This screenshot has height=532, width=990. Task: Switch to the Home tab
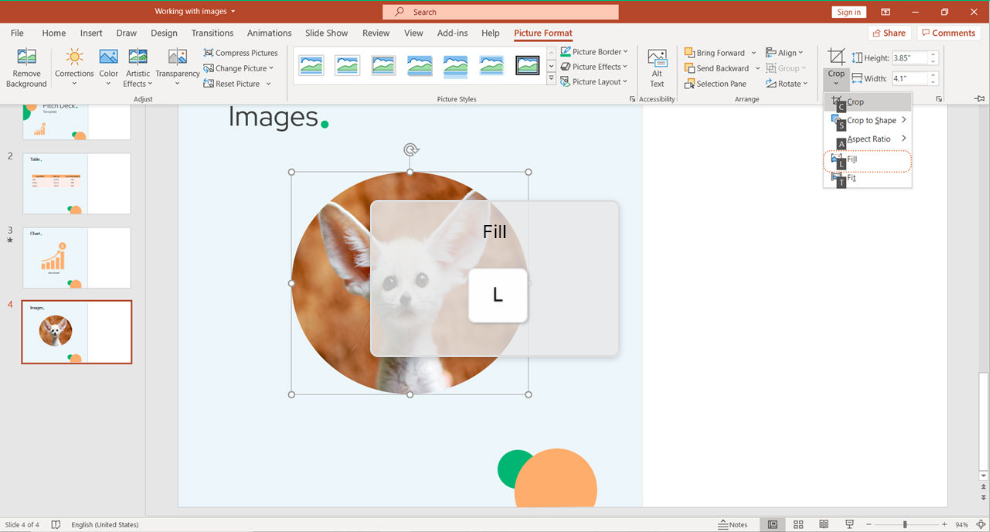[54, 33]
